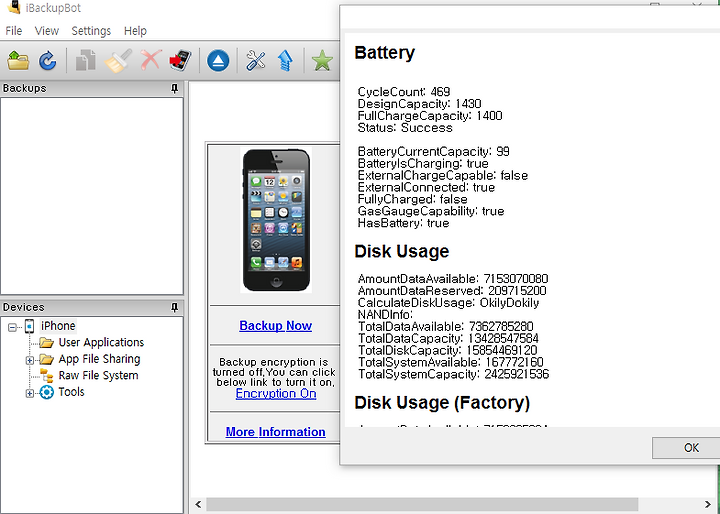Click TotalDataAvailable: 7362785280 line
This screenshot has width=720, height=514.
pos(445,327)
